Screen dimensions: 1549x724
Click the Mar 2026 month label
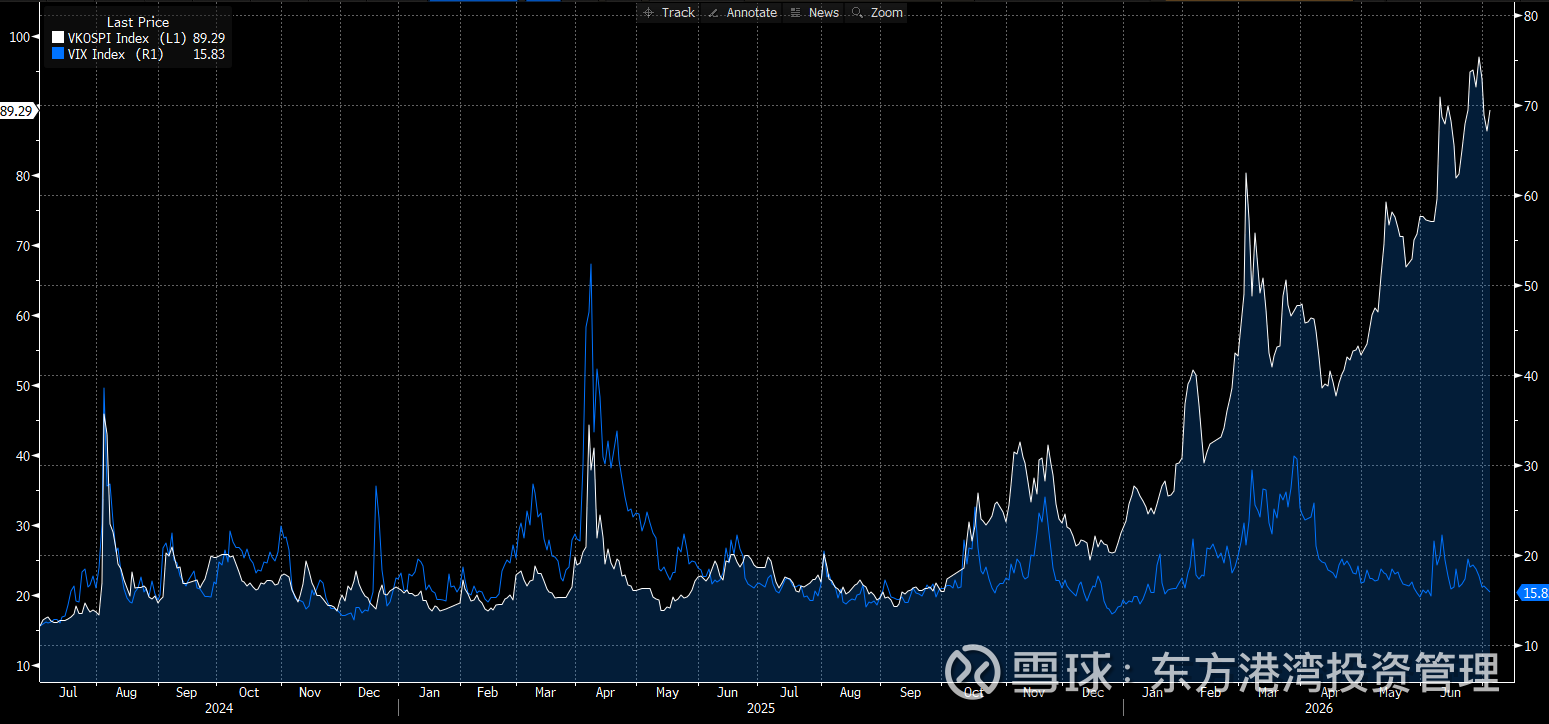pyautogui.click(x=1268, y=692)
